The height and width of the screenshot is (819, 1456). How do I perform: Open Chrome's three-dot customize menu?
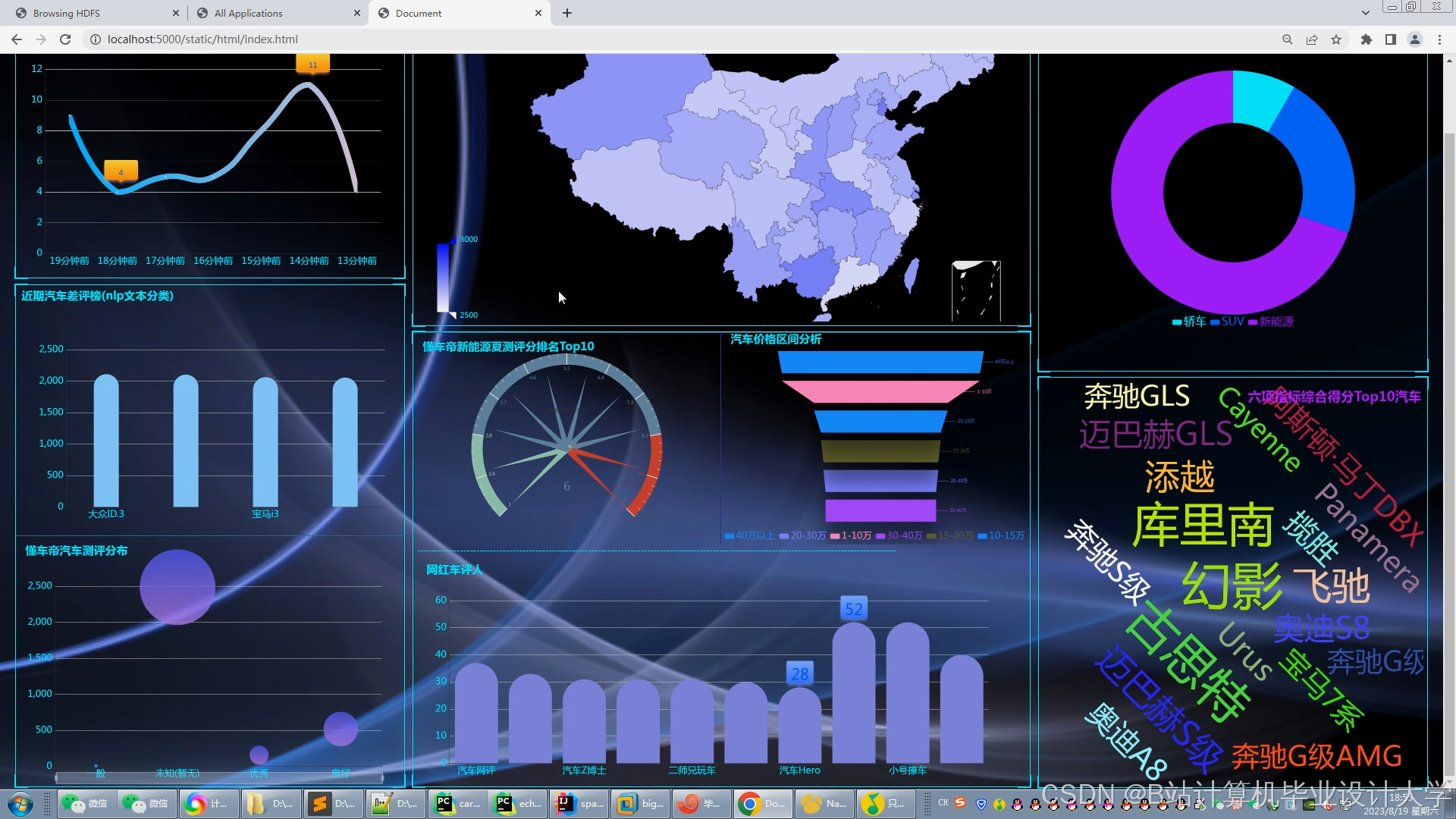tap(1440, 39)
